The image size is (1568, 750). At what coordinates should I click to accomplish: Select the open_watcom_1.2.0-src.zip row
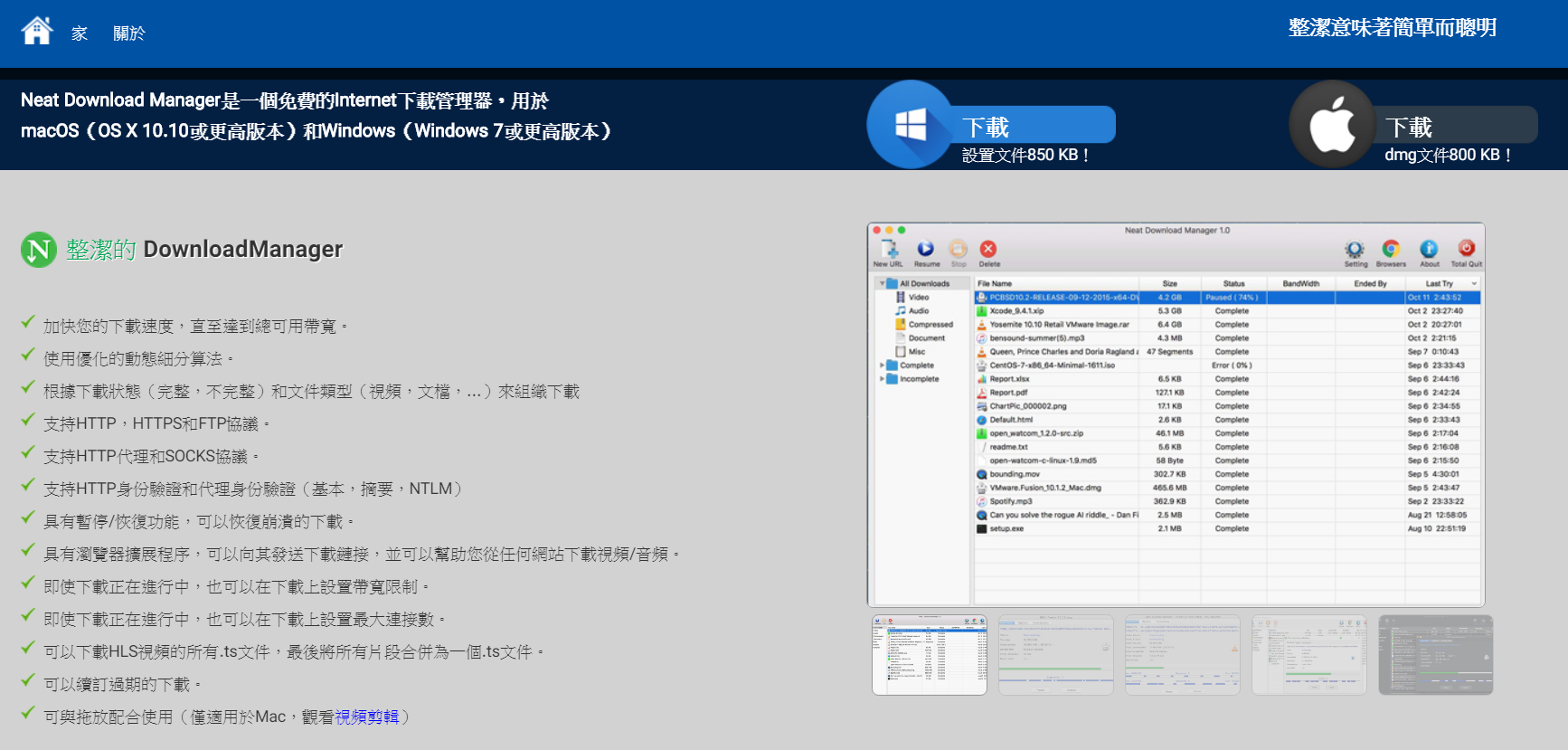1228,433
